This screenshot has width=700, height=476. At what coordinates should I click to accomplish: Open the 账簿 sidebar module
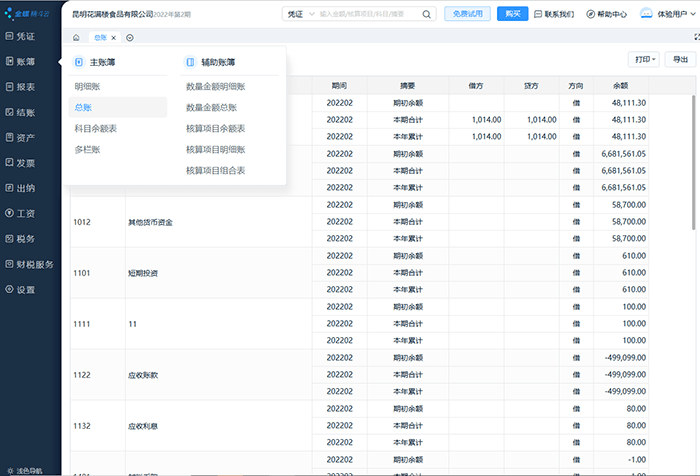pyautogui.click(x=20, y=62)
